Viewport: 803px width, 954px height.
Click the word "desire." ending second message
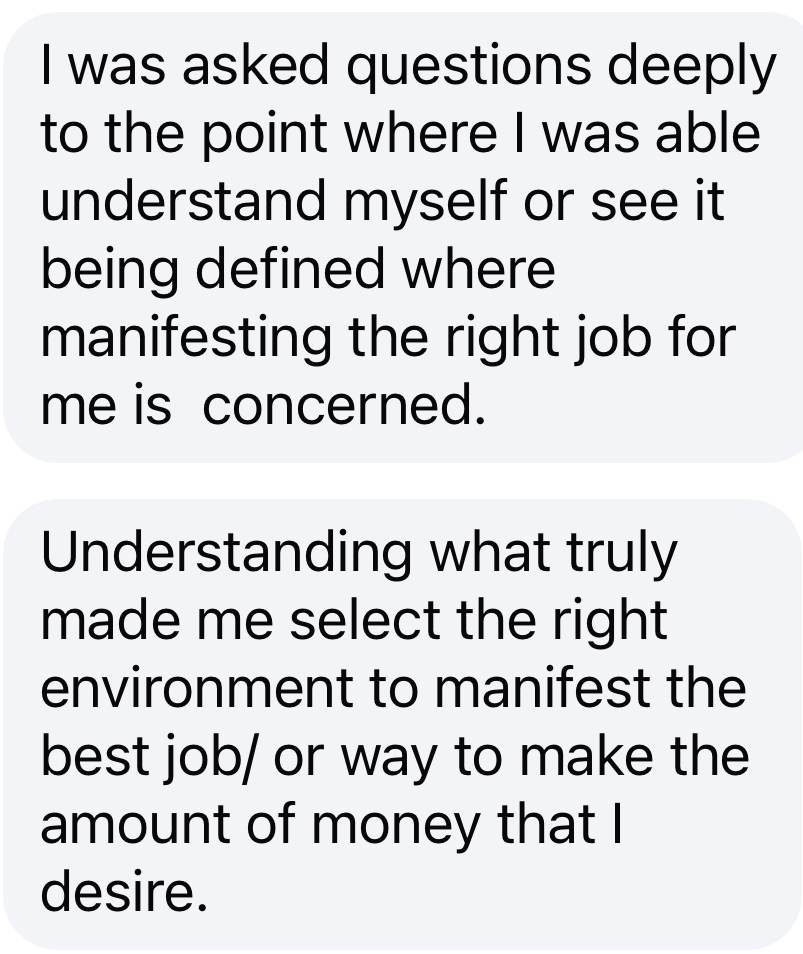125,891
